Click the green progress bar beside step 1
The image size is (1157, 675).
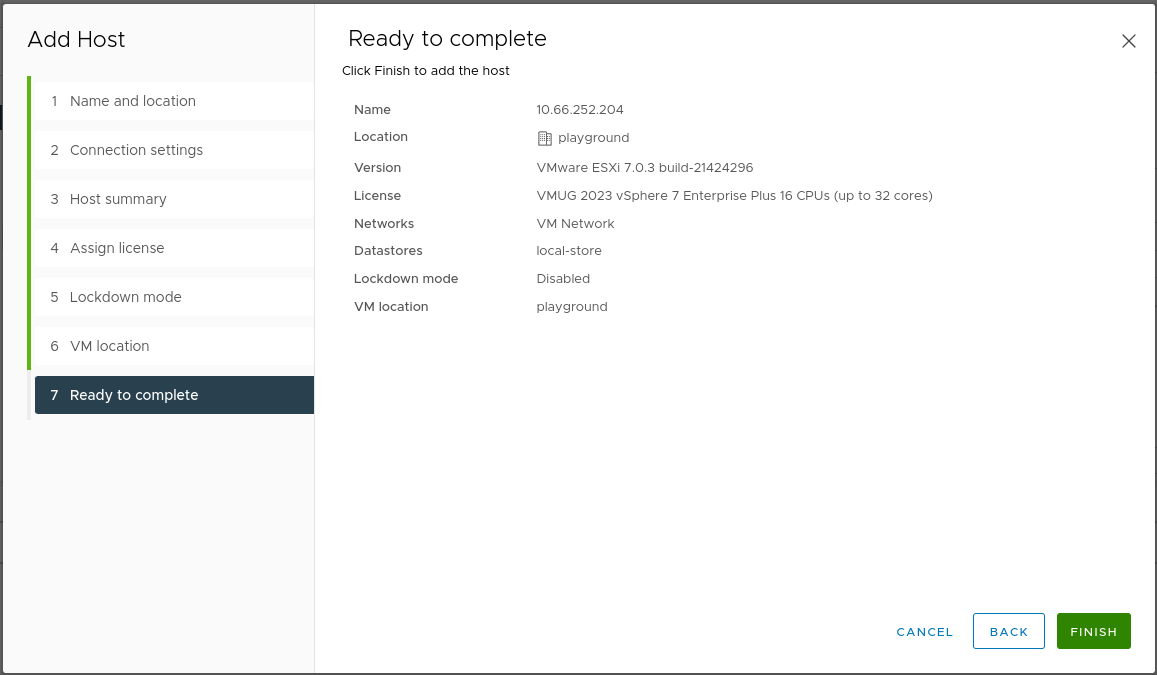(31, 100)
